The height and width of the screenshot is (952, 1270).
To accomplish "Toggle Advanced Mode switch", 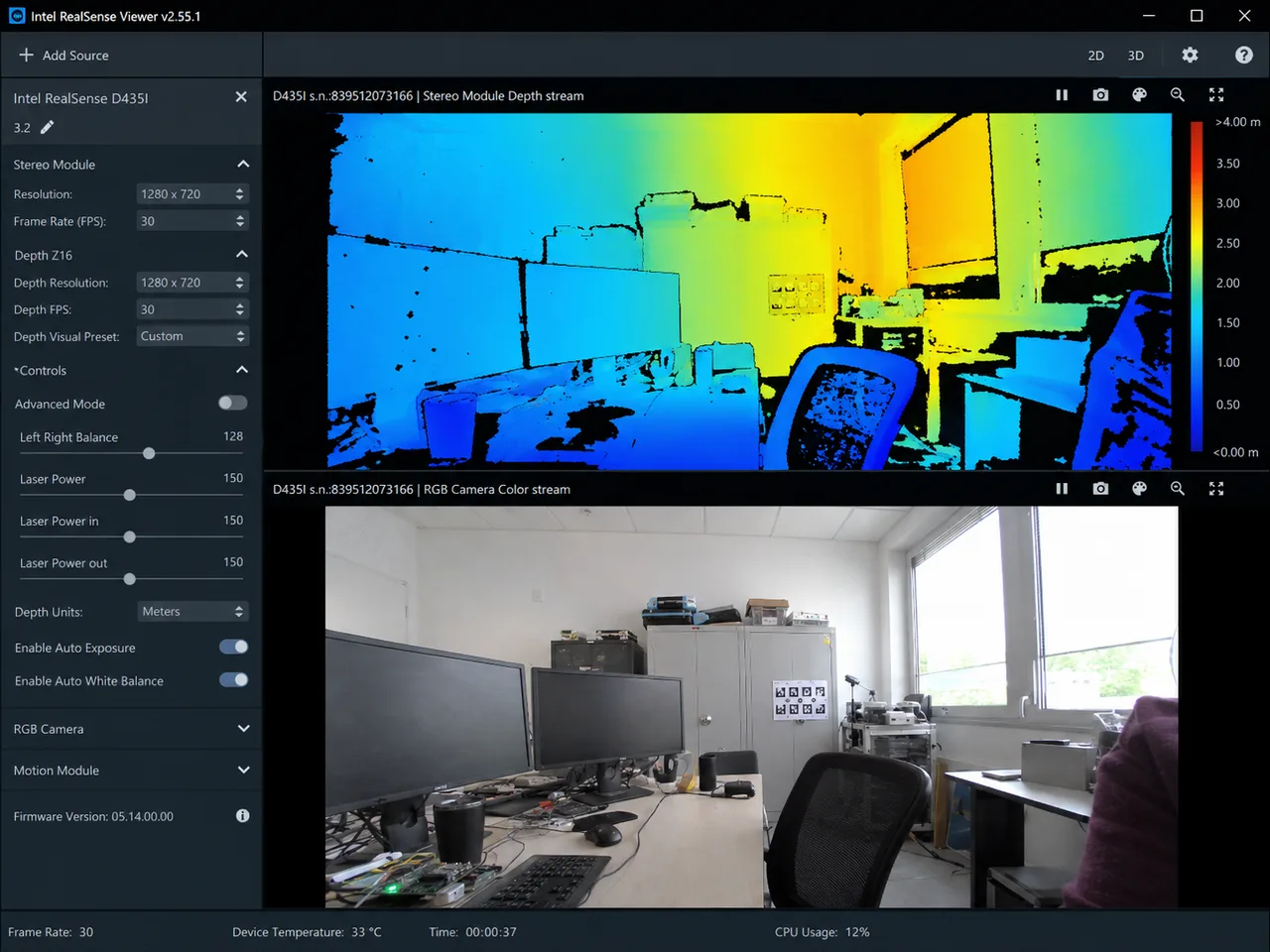I will tap(233, 403).
